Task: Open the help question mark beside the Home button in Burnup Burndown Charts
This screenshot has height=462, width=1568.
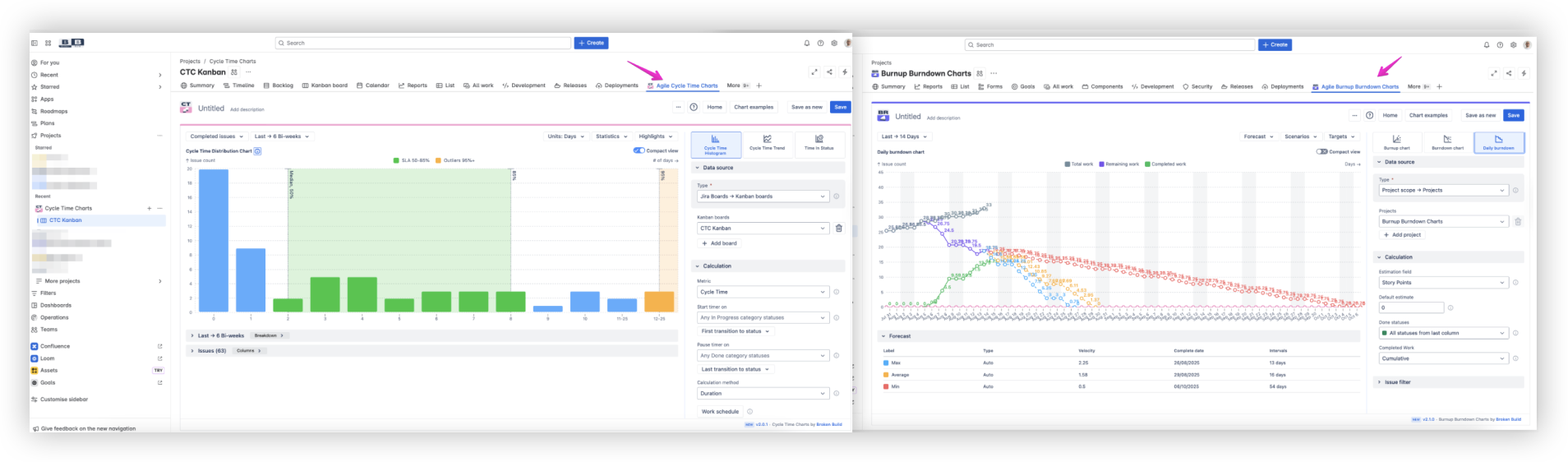Action: click(1369, 115)
